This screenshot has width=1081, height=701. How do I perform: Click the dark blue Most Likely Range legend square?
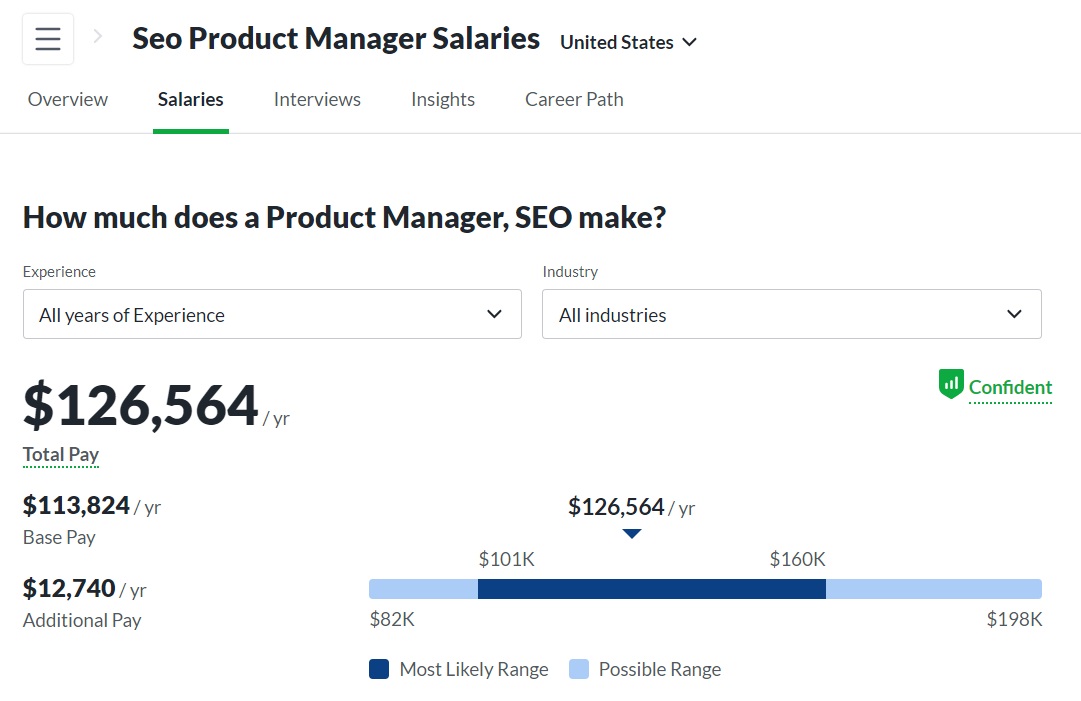pyautogui.click(x=379, y=669)
